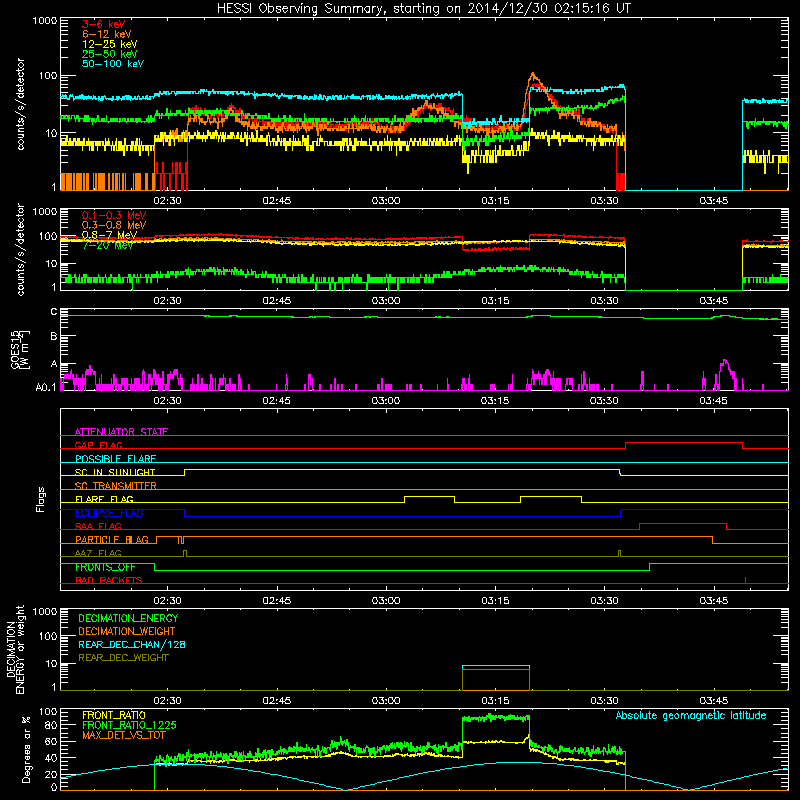800x800 pixels.
Task: Click the DECIMATION_ENERGY legend label
Action: (128, 618)
